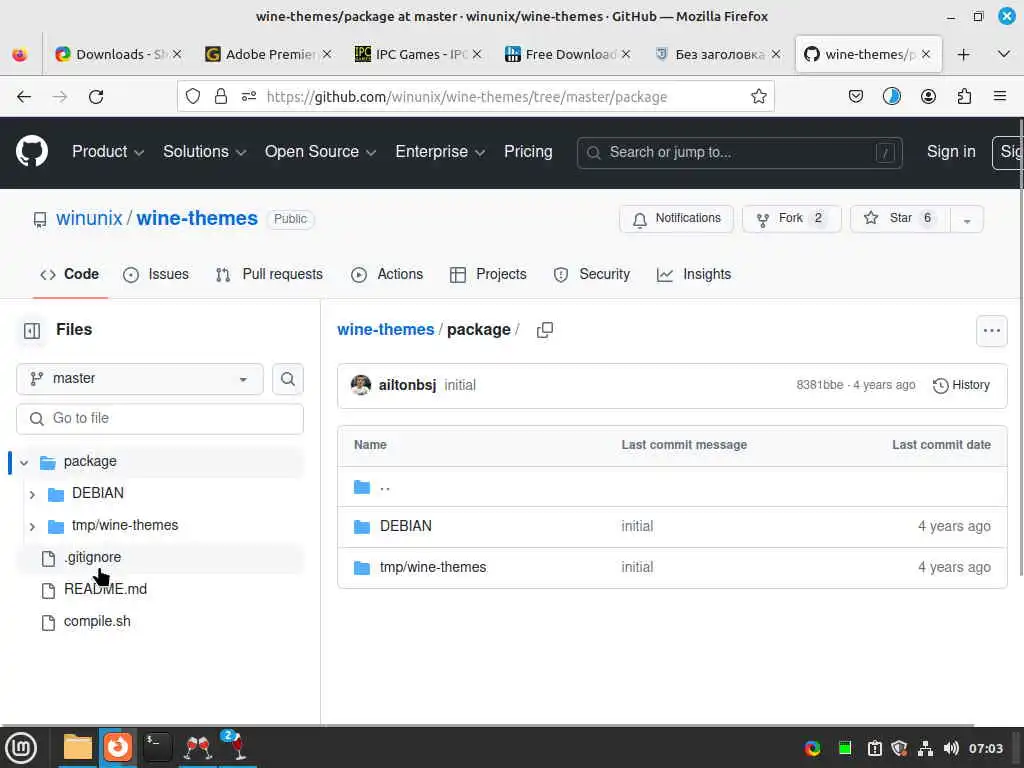The height and width of the screenshot is (768, 1024).
Task: Open the GitHub homepage logo
Action: (31, 152)
